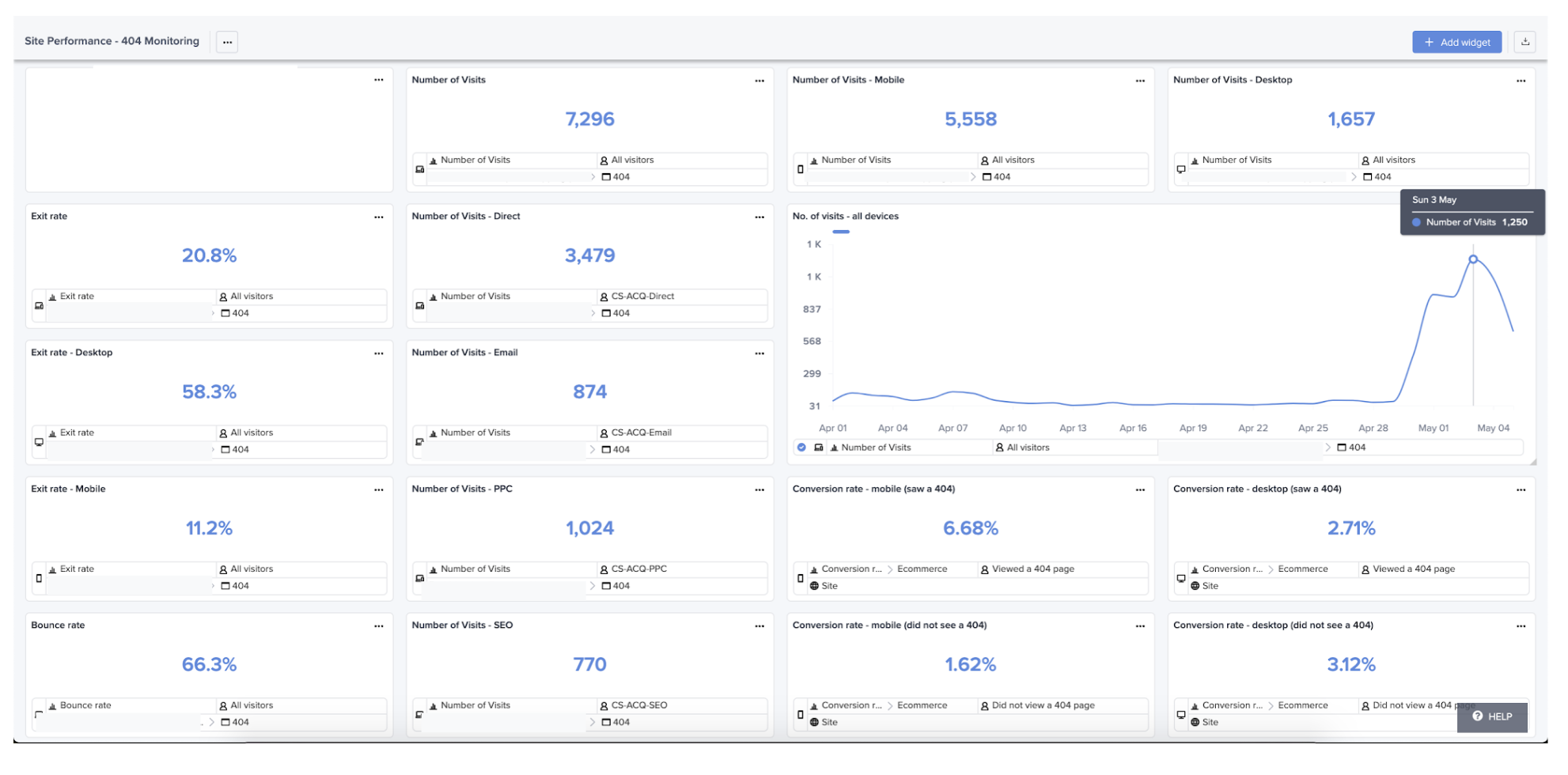Screen dimensions: 1568x775
Task: Click the Add widget button
Action: 1456,43
